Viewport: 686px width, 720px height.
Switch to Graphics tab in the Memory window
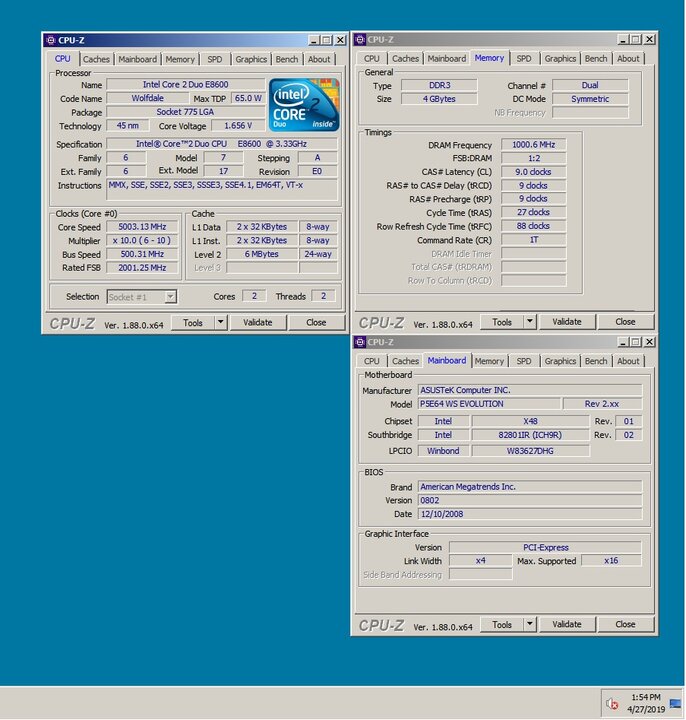(560, 59)
